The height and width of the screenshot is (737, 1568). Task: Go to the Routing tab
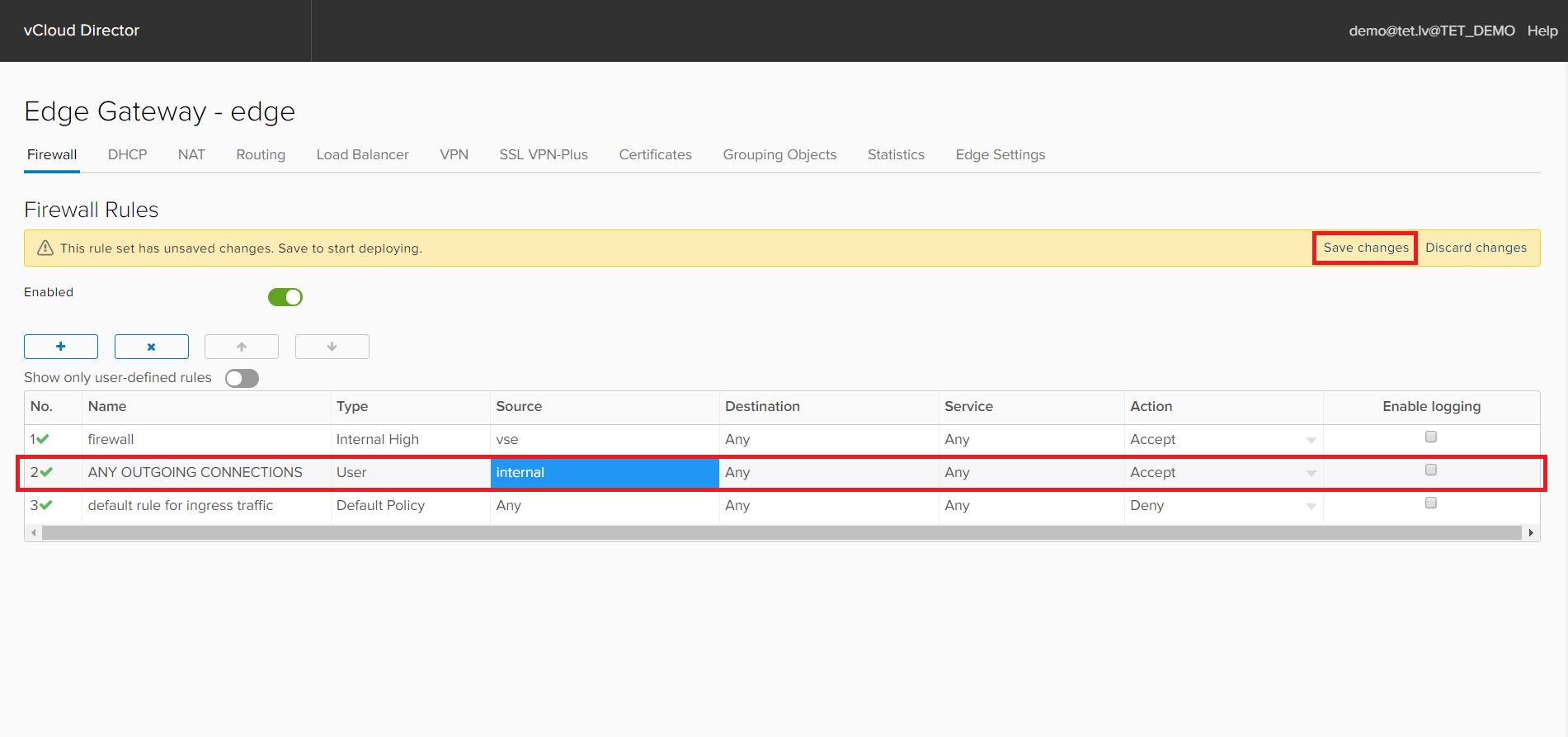(261, 154)
